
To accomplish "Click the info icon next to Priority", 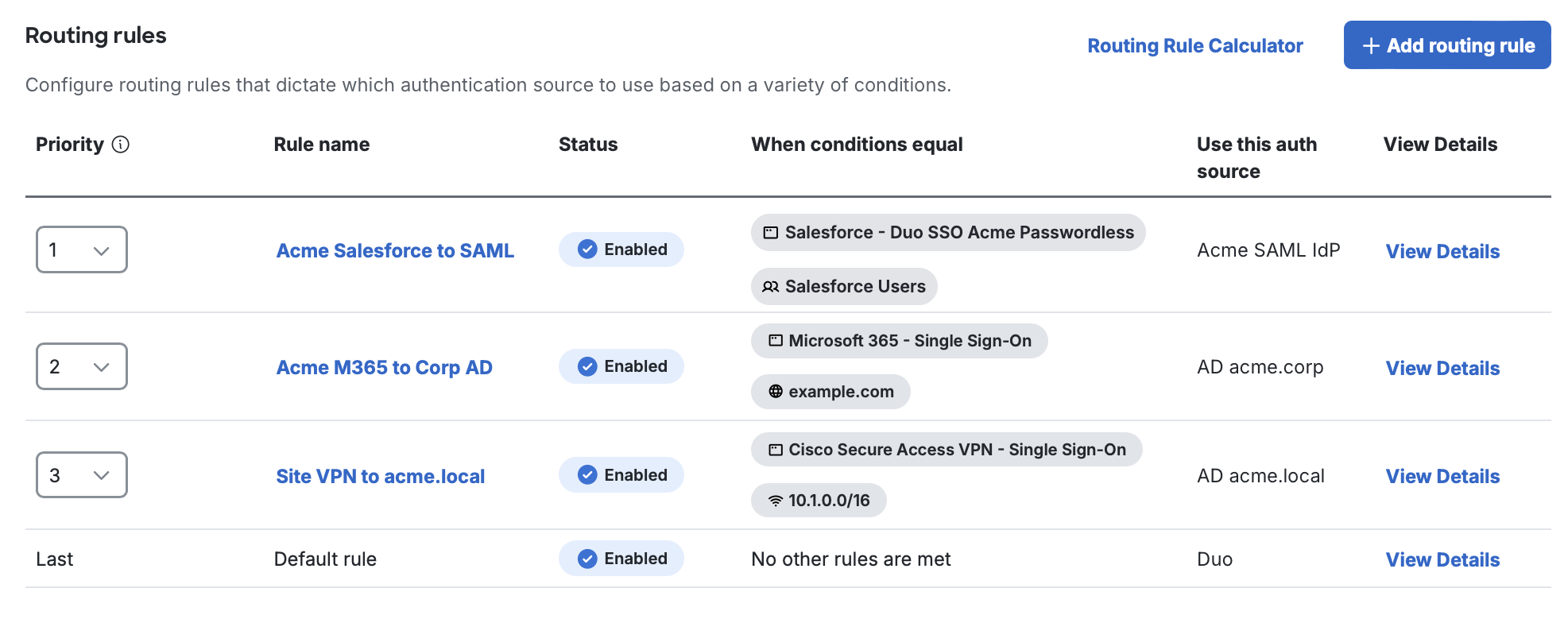I will coord(120,145).
